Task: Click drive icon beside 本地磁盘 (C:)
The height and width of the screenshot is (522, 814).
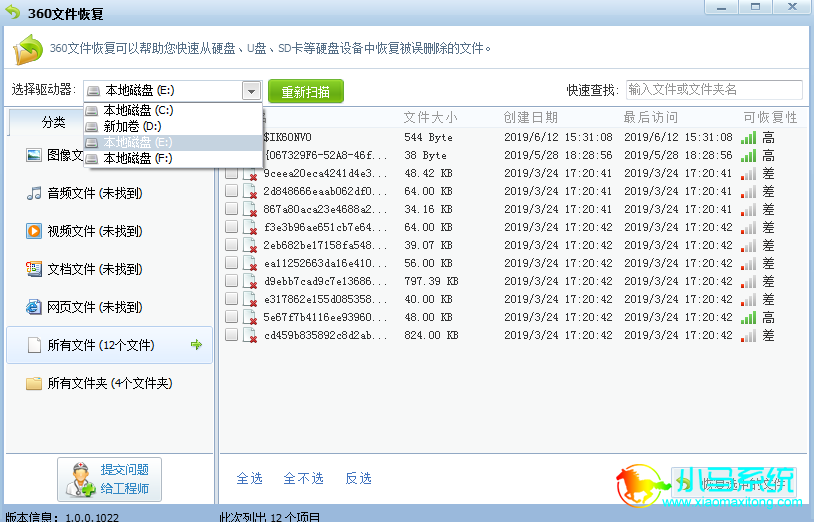Action: click(91, 111)
